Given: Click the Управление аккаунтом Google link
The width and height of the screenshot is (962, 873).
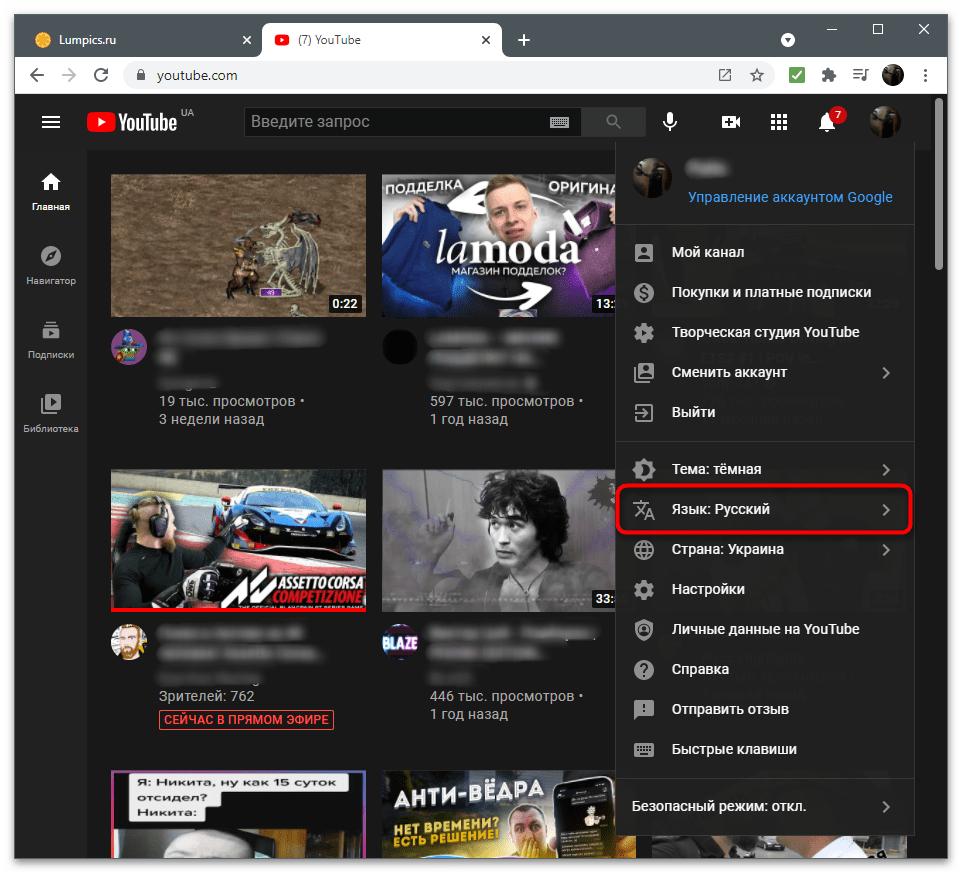Looking at the screenshot, I should (x=790, y=197).
